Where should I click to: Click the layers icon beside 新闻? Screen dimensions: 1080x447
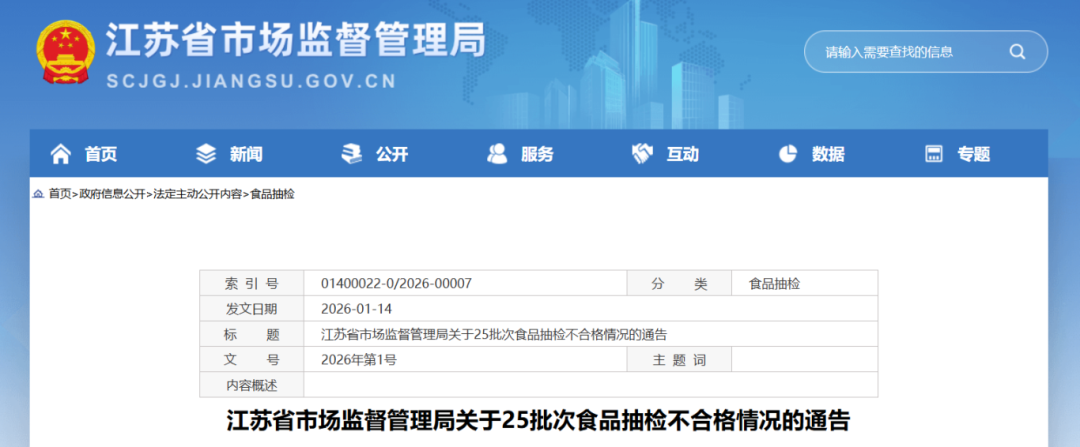206,154
